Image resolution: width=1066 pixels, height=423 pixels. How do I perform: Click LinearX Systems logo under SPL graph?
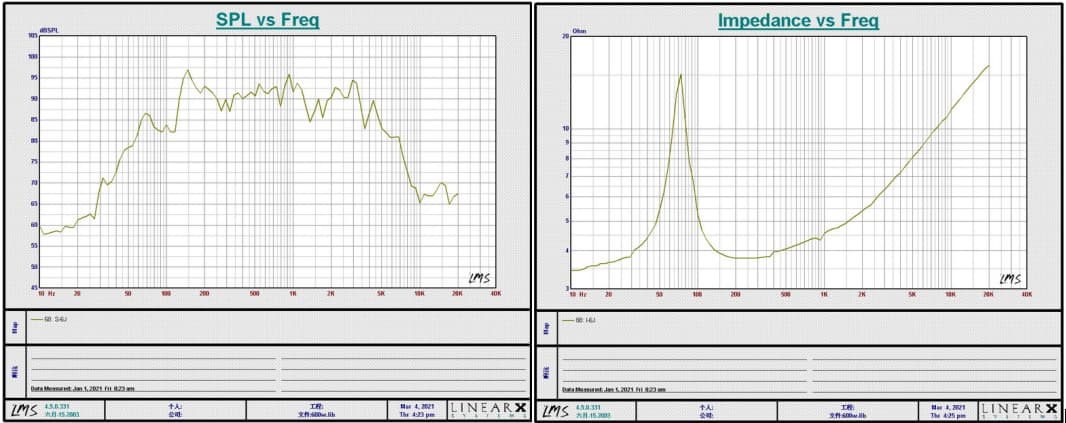coord(487,410)
